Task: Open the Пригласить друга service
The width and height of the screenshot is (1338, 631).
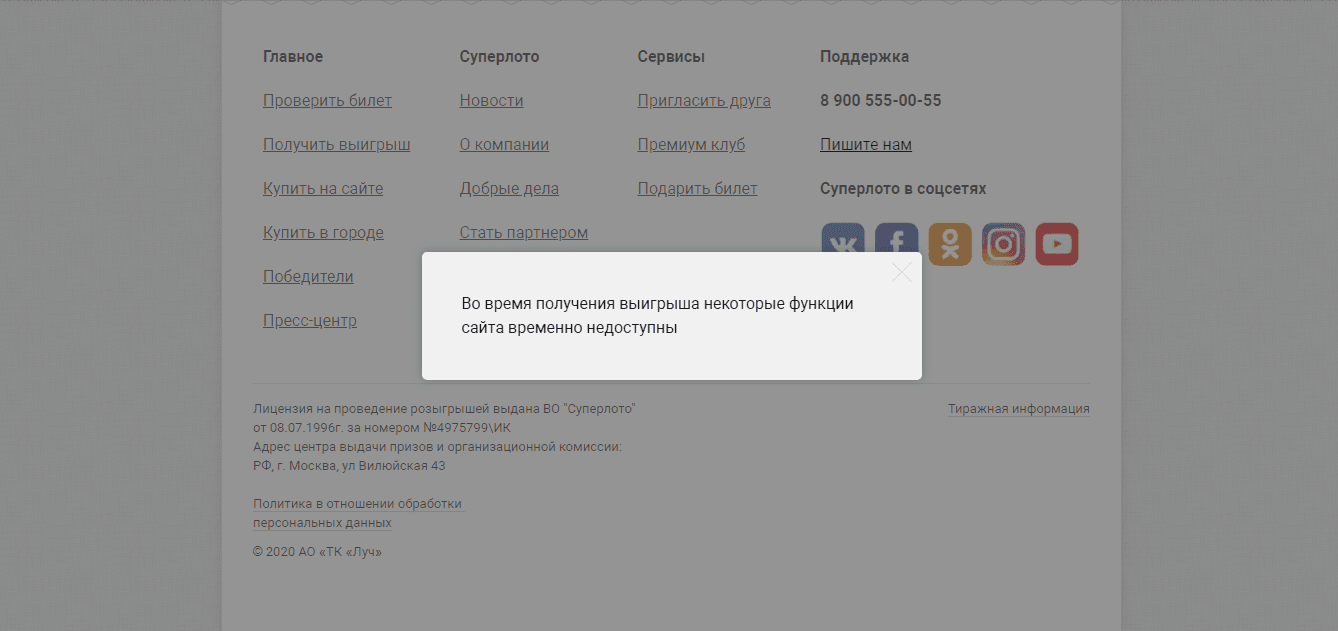Action: 703,101
